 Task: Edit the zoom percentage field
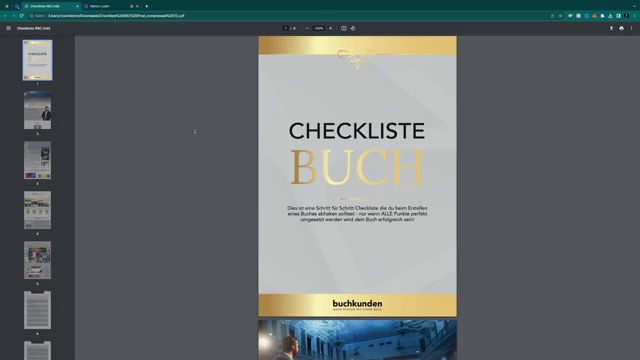coord(319,29)
